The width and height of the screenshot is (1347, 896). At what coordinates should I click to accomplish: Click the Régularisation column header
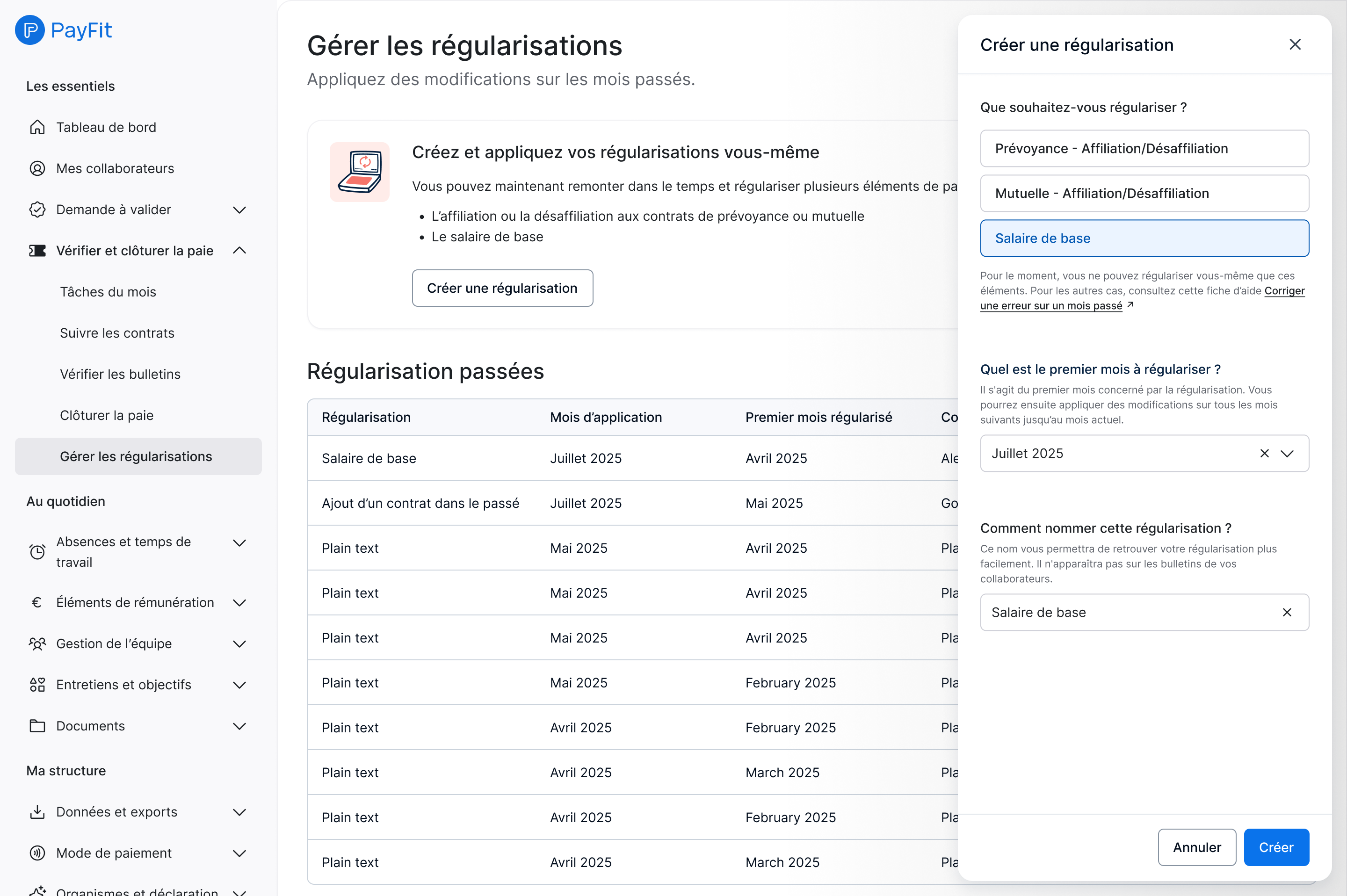(x=366, y=417)
